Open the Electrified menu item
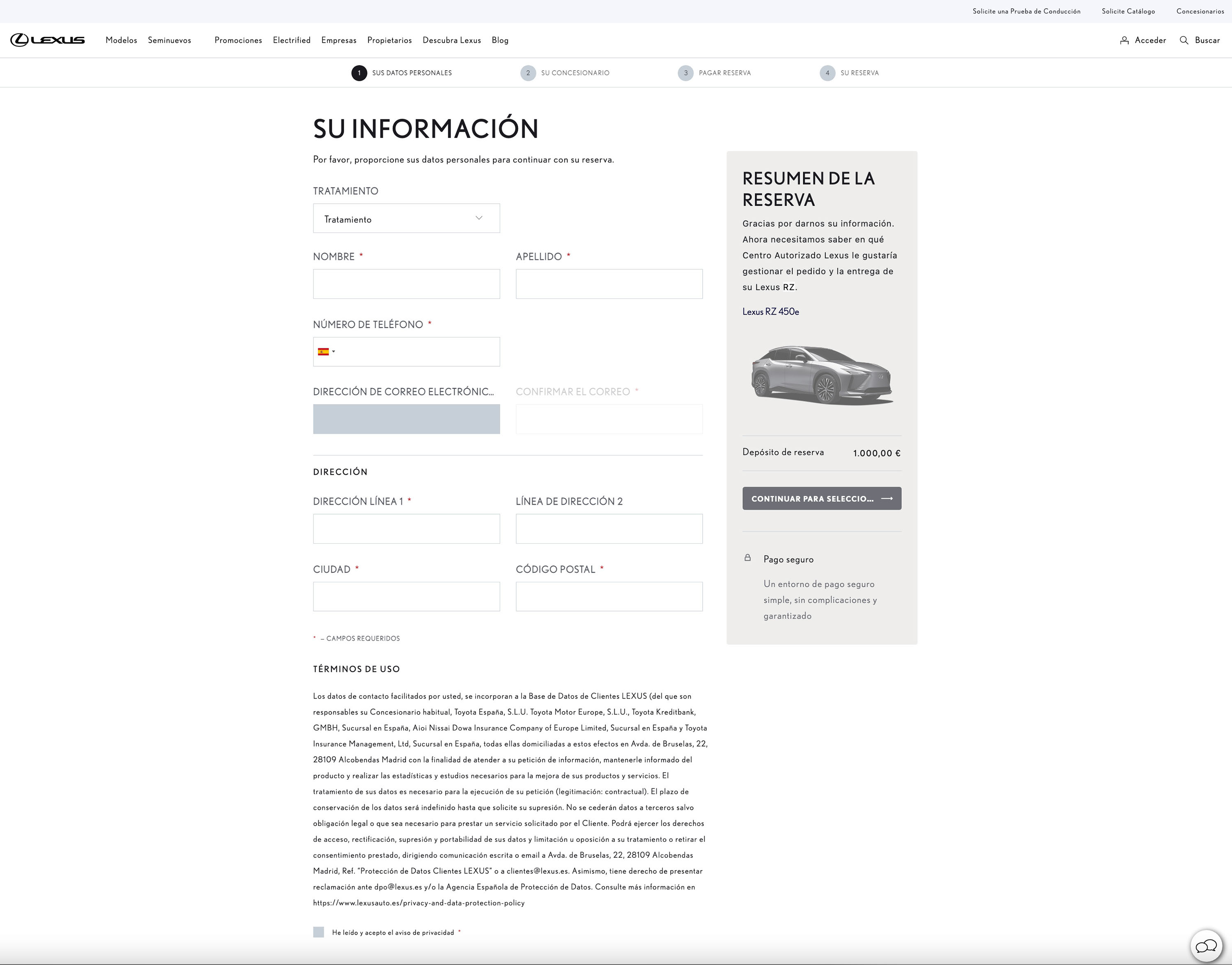Viewport: 1232px width, 965px height. click(x=292, y=40)
